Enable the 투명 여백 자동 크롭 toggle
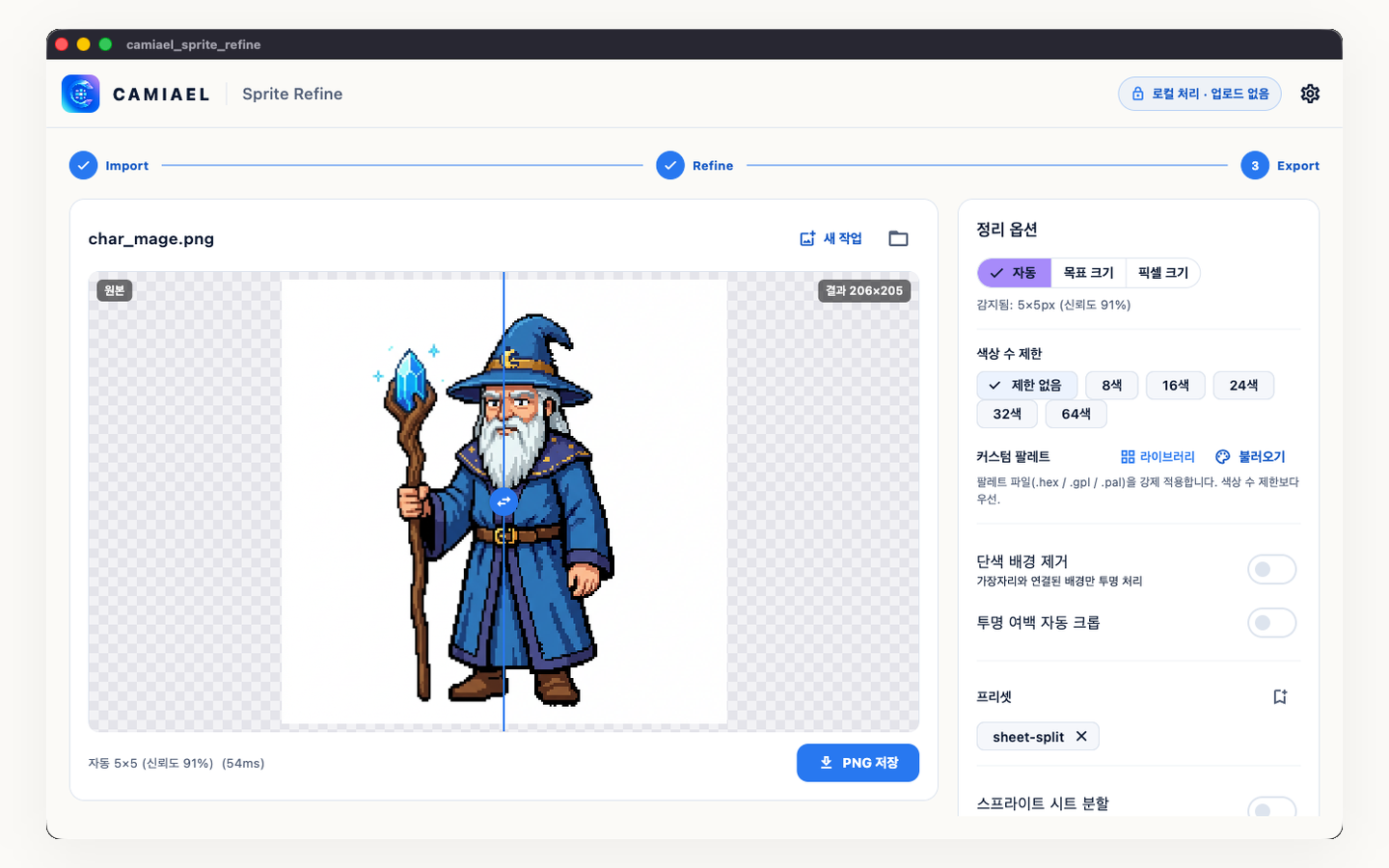 coord(1271,623)
